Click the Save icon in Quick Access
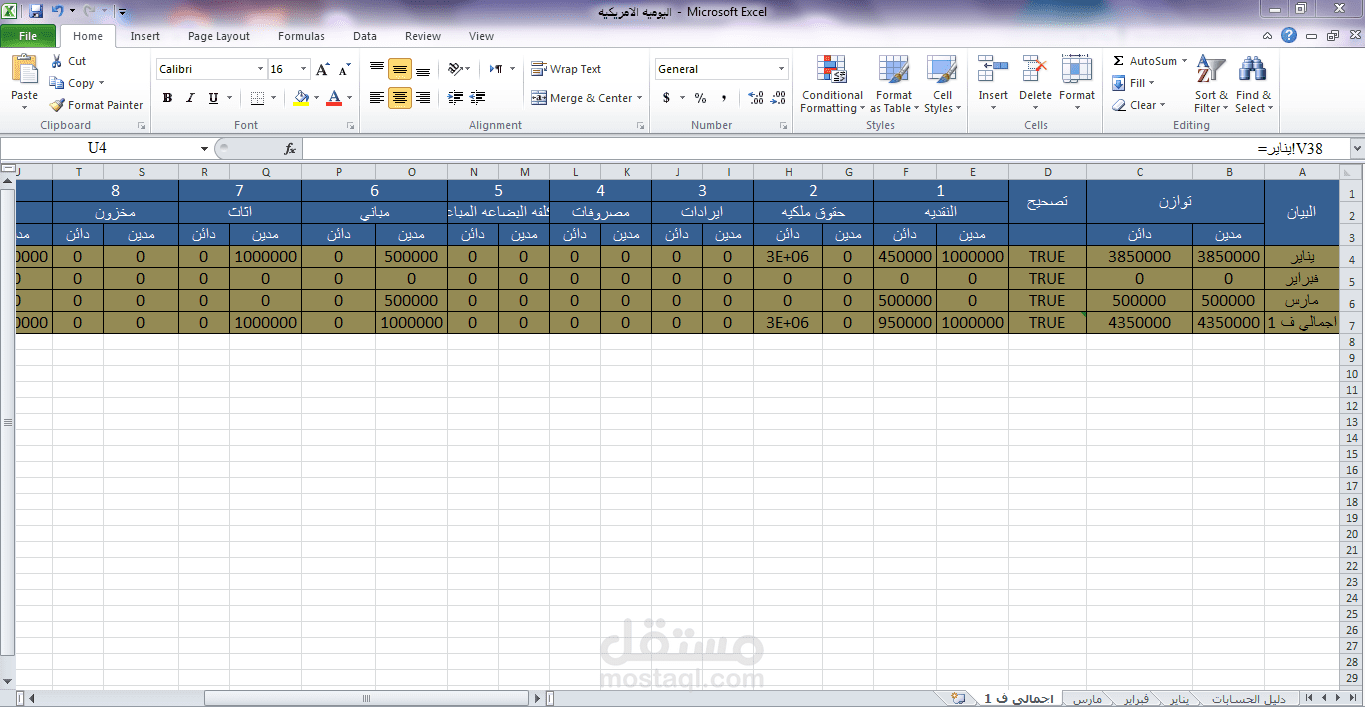 pyautogui.click(x=36, y=11)
